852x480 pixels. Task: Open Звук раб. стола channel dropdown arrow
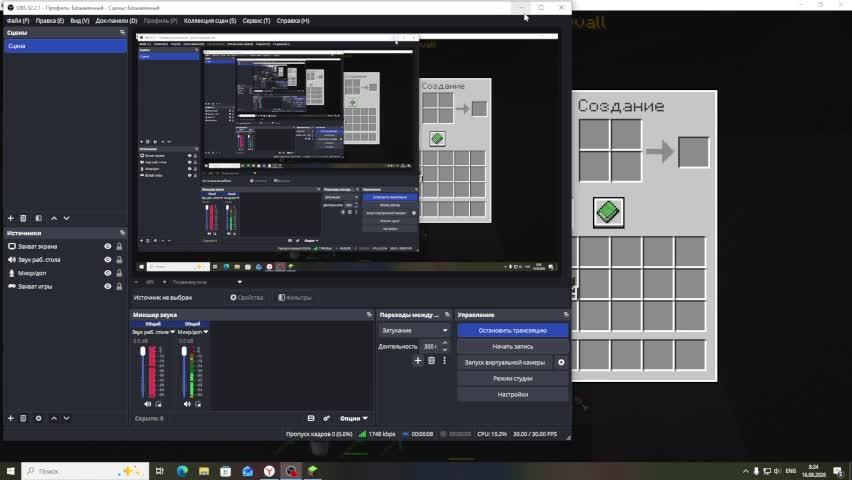[172, 332]
